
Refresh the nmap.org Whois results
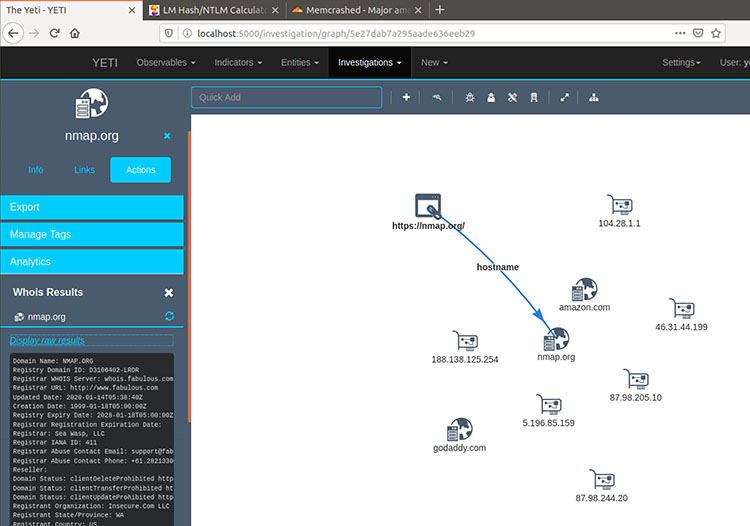pos(169,316)
